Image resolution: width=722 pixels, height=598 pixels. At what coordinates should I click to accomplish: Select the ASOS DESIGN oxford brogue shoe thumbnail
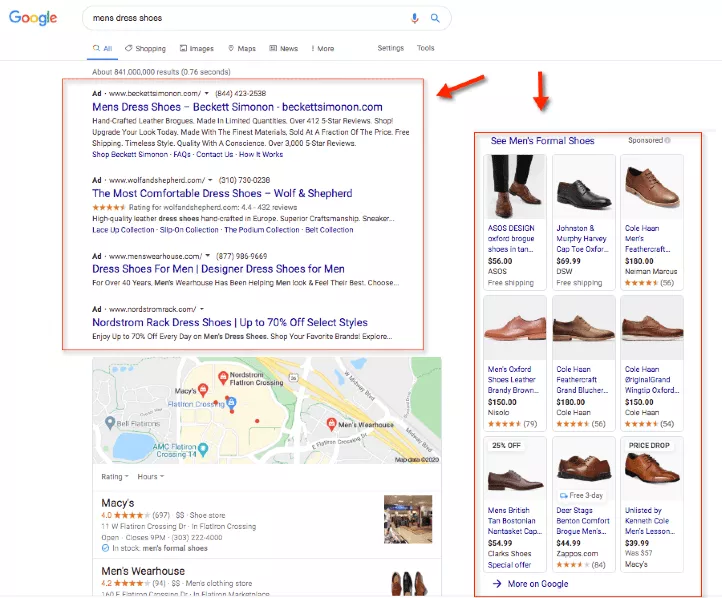[511, 187]
